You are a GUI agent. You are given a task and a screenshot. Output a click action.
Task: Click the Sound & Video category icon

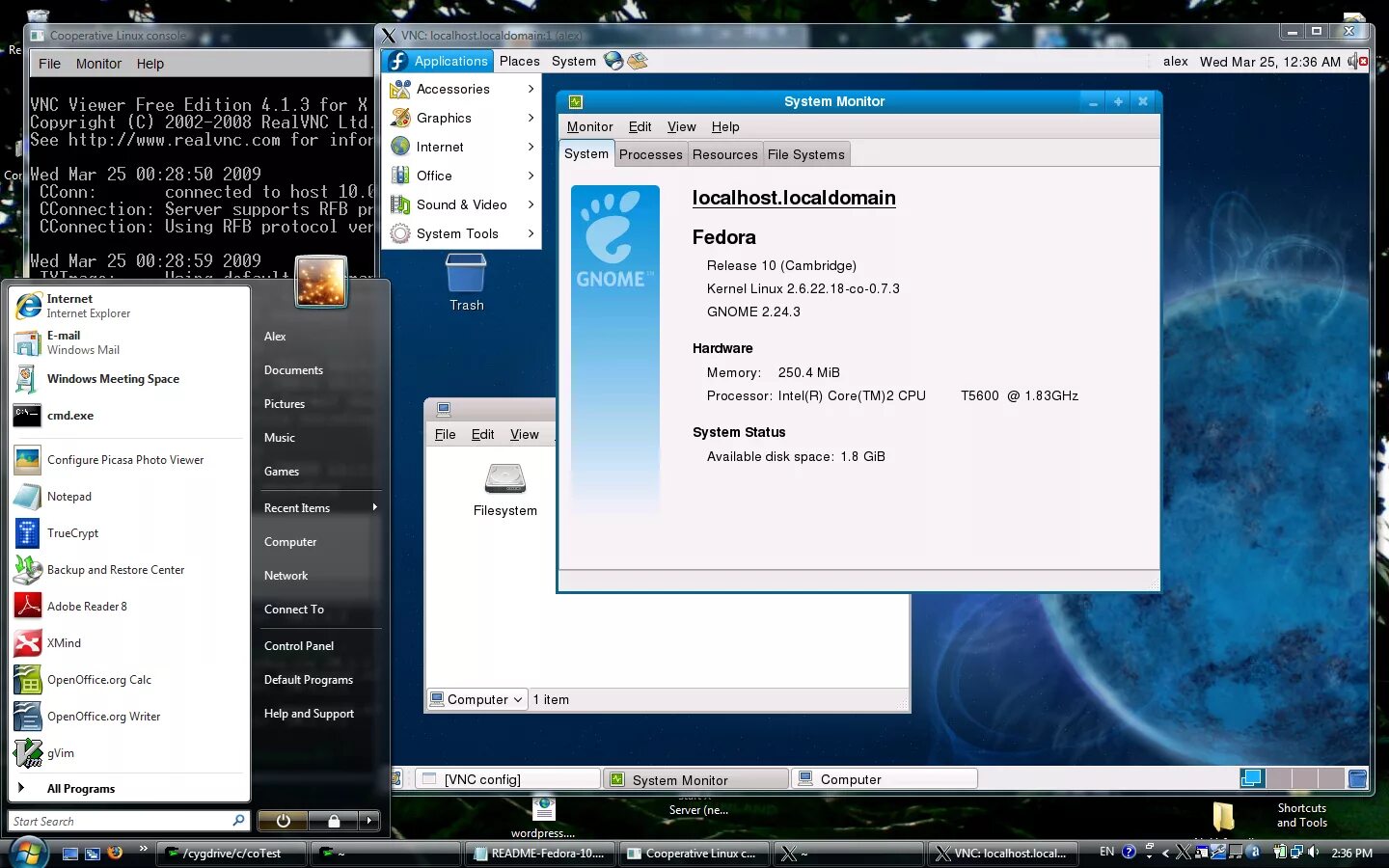[x=400, y=204]
